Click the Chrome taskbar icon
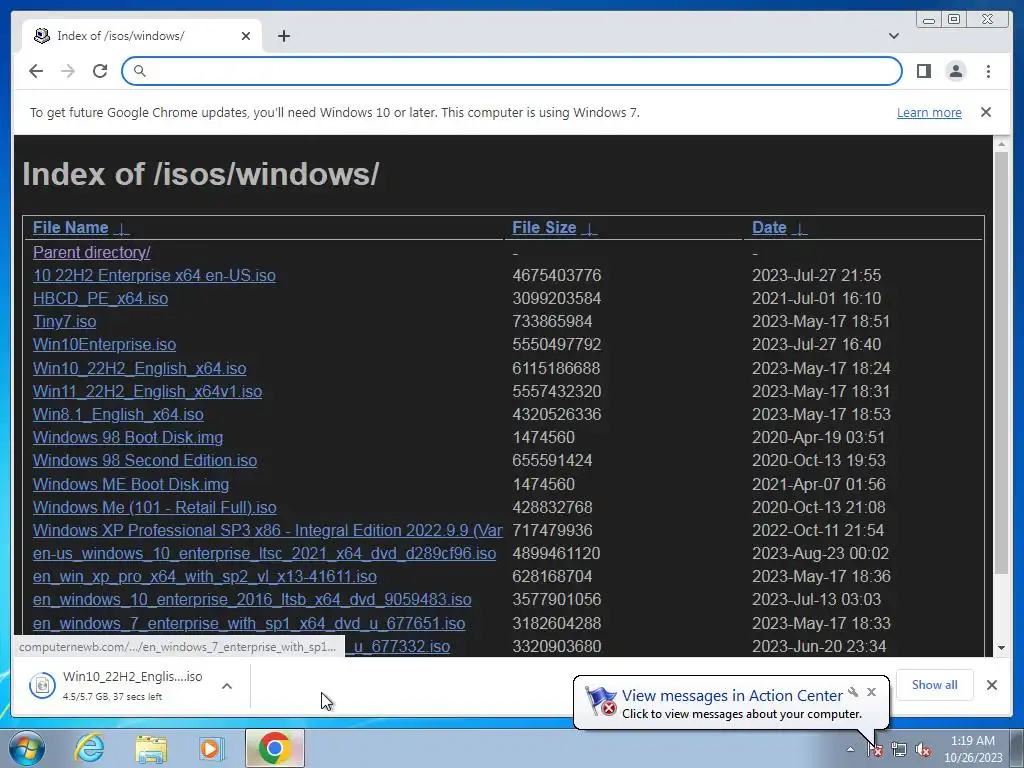 274,748
